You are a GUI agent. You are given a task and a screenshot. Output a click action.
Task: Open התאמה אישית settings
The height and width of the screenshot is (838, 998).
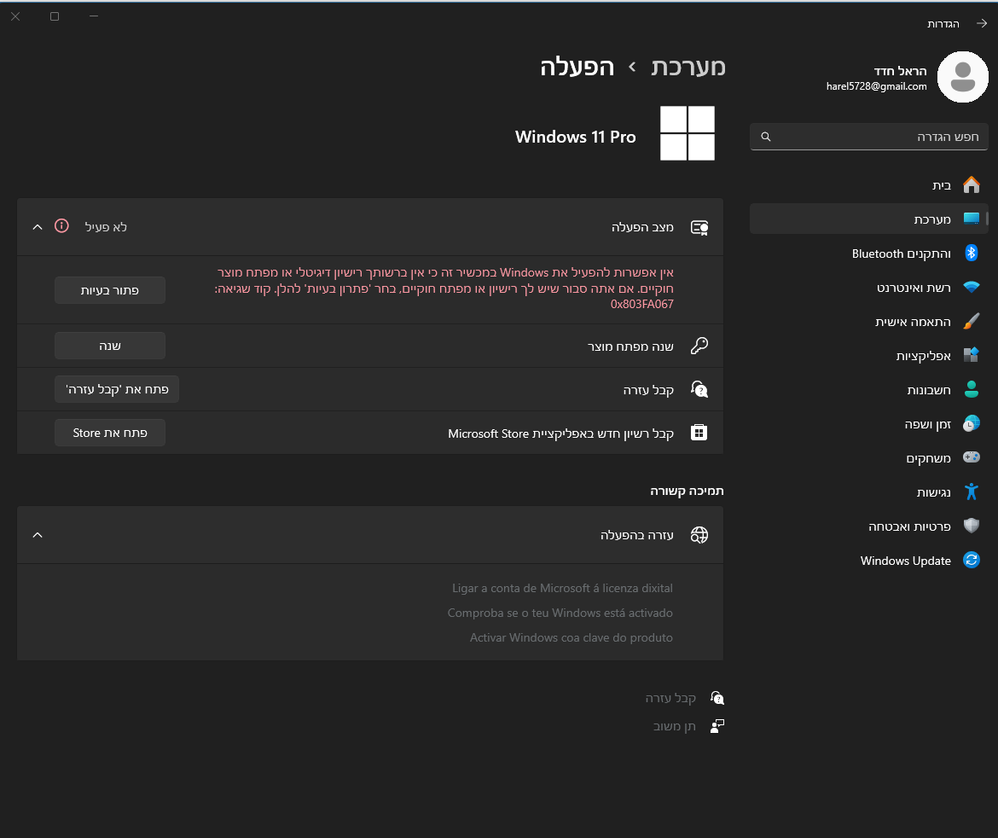(869, 321)
